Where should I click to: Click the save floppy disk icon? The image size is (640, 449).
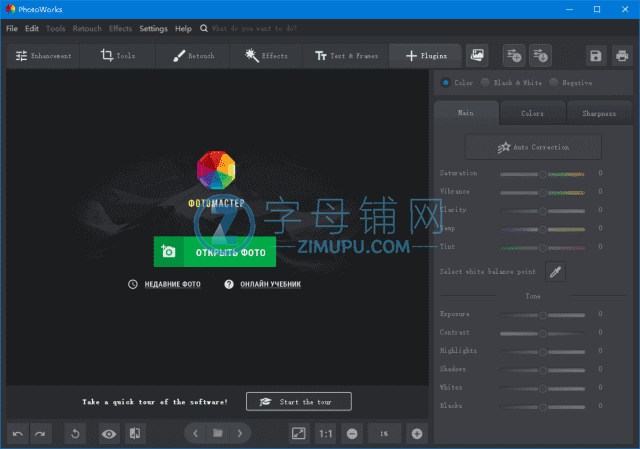[x=596, y=56]
